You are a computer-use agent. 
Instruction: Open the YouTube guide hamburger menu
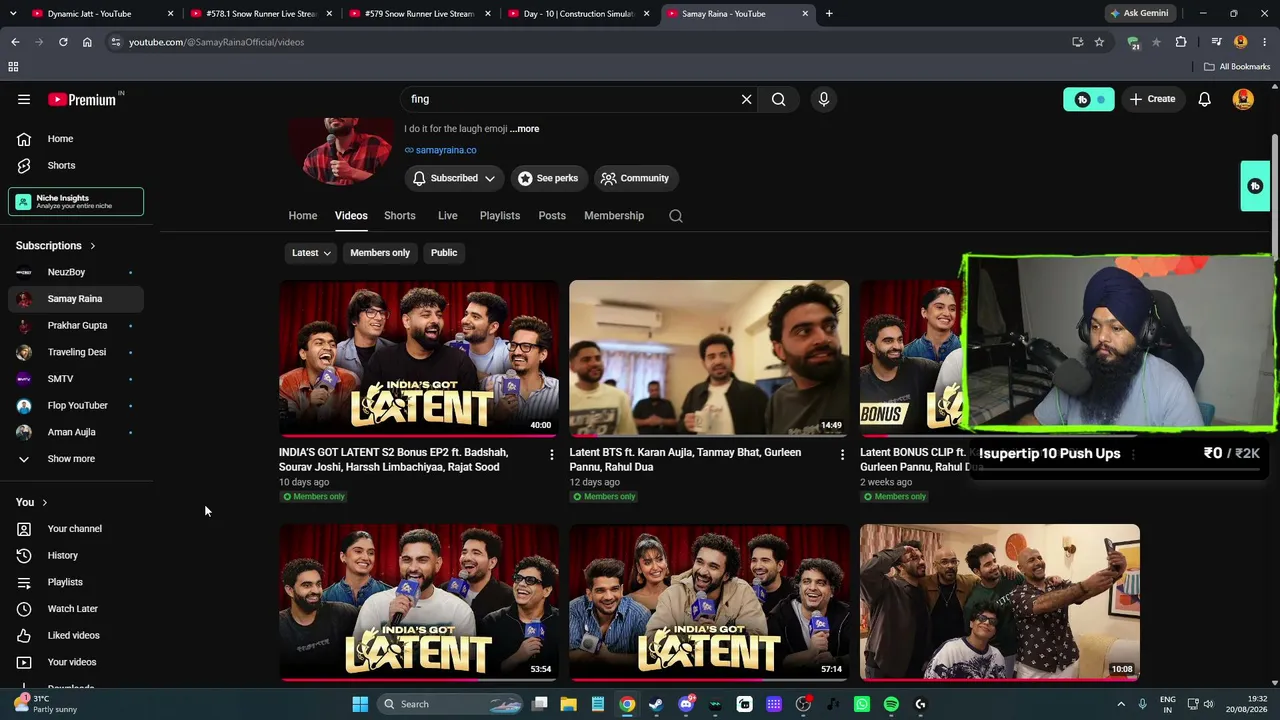(x=24, y=99)
